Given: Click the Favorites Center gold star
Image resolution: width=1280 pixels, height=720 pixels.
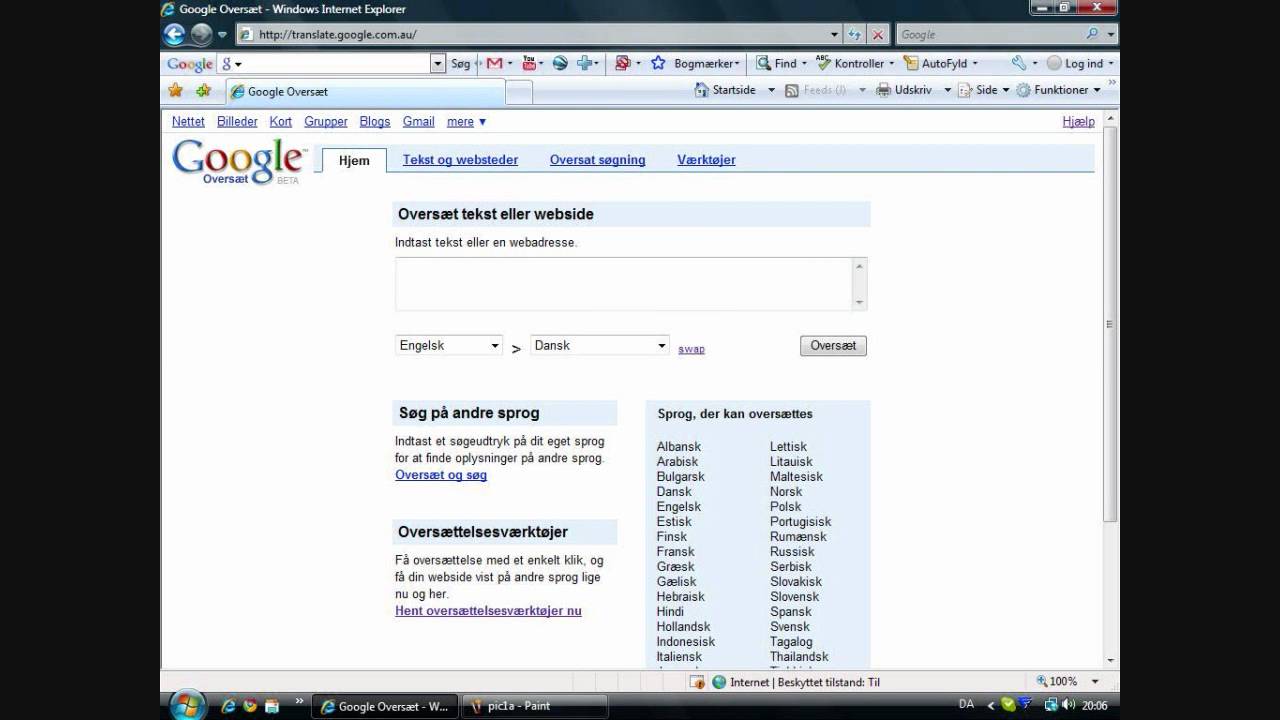Looking at the screenshot, I should coord(176,90).
